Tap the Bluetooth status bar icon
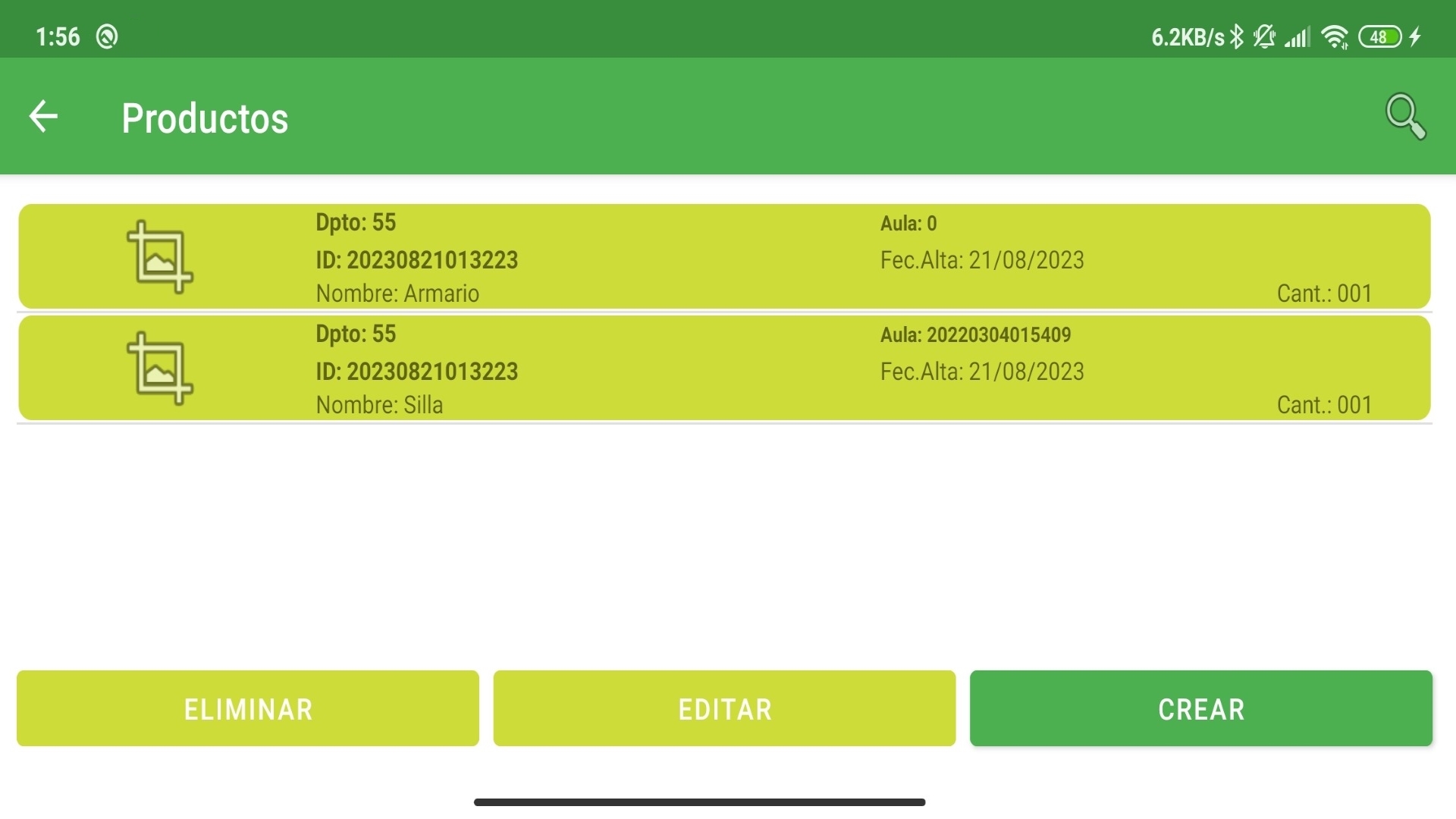The width and height of the screenshot is (1456, 819). 1237,36
